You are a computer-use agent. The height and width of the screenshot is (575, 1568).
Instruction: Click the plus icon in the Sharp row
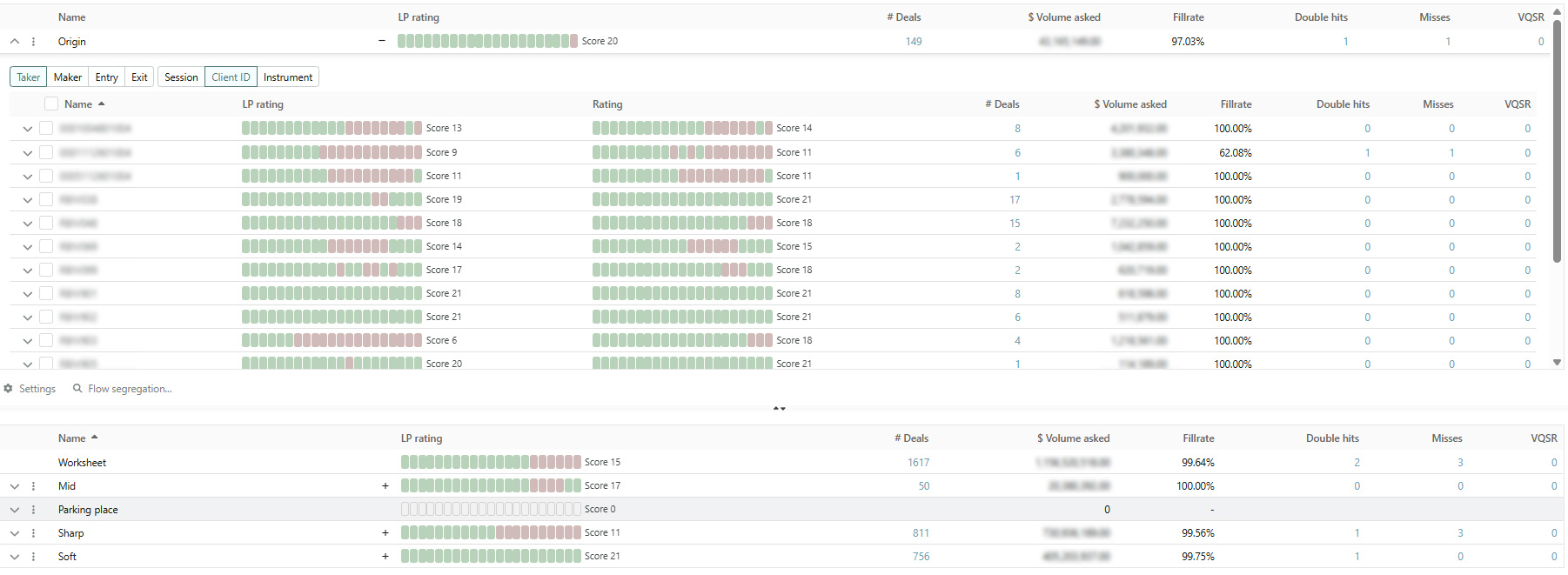(385, 533)
